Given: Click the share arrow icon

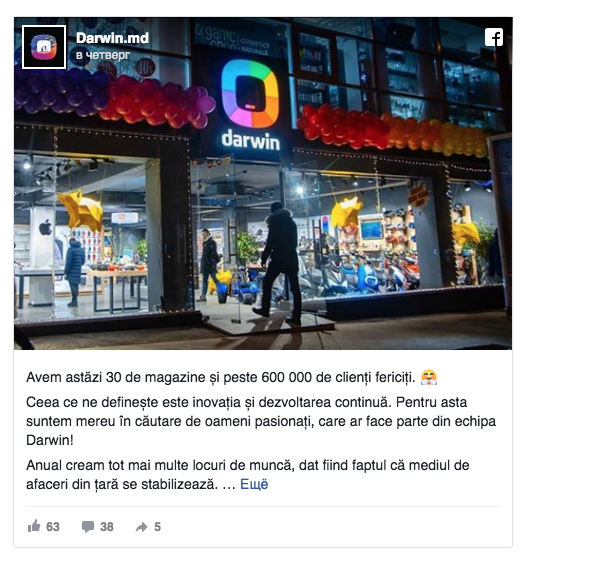Looking at the screenshot, I should [142, 527].
